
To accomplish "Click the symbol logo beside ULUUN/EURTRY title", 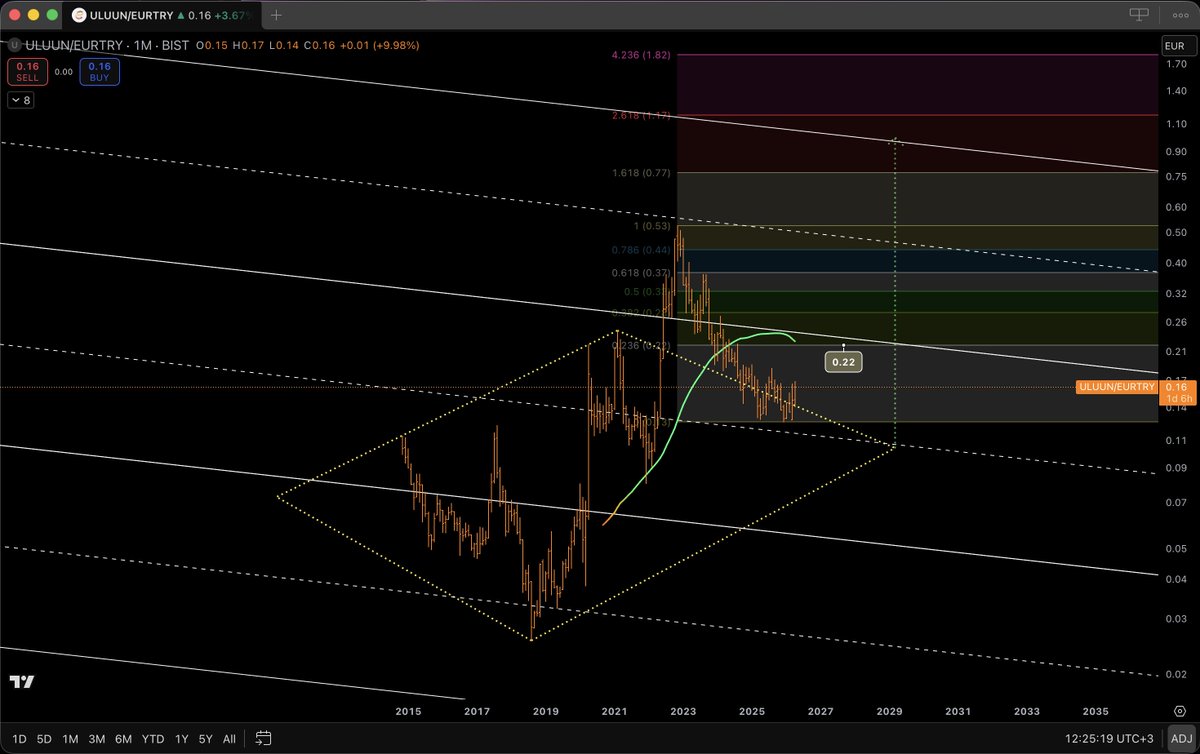I will pos(14,45).
